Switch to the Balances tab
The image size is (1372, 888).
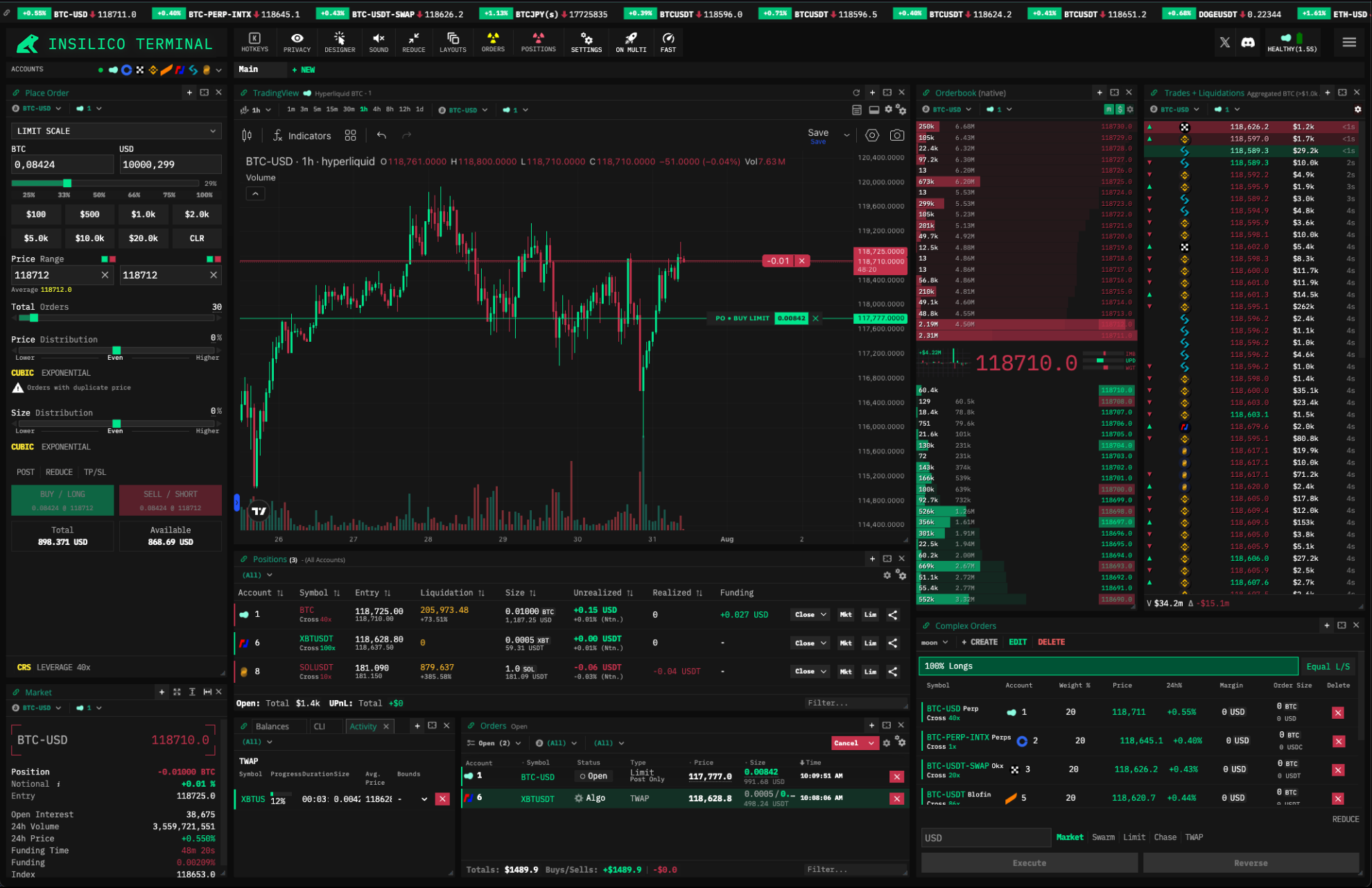[272, 726]
